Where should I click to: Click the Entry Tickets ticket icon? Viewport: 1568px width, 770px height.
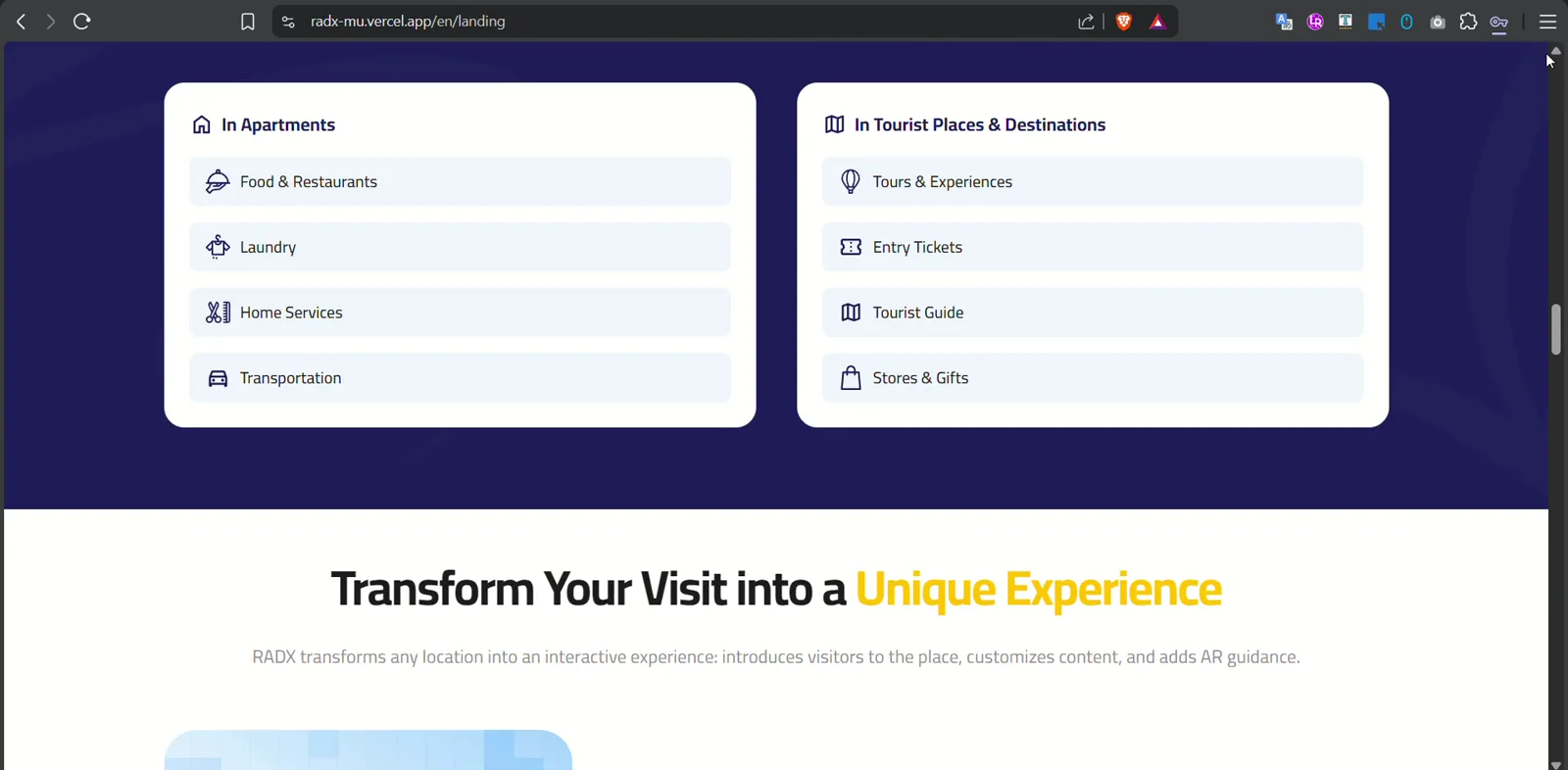tap(851, 247)
